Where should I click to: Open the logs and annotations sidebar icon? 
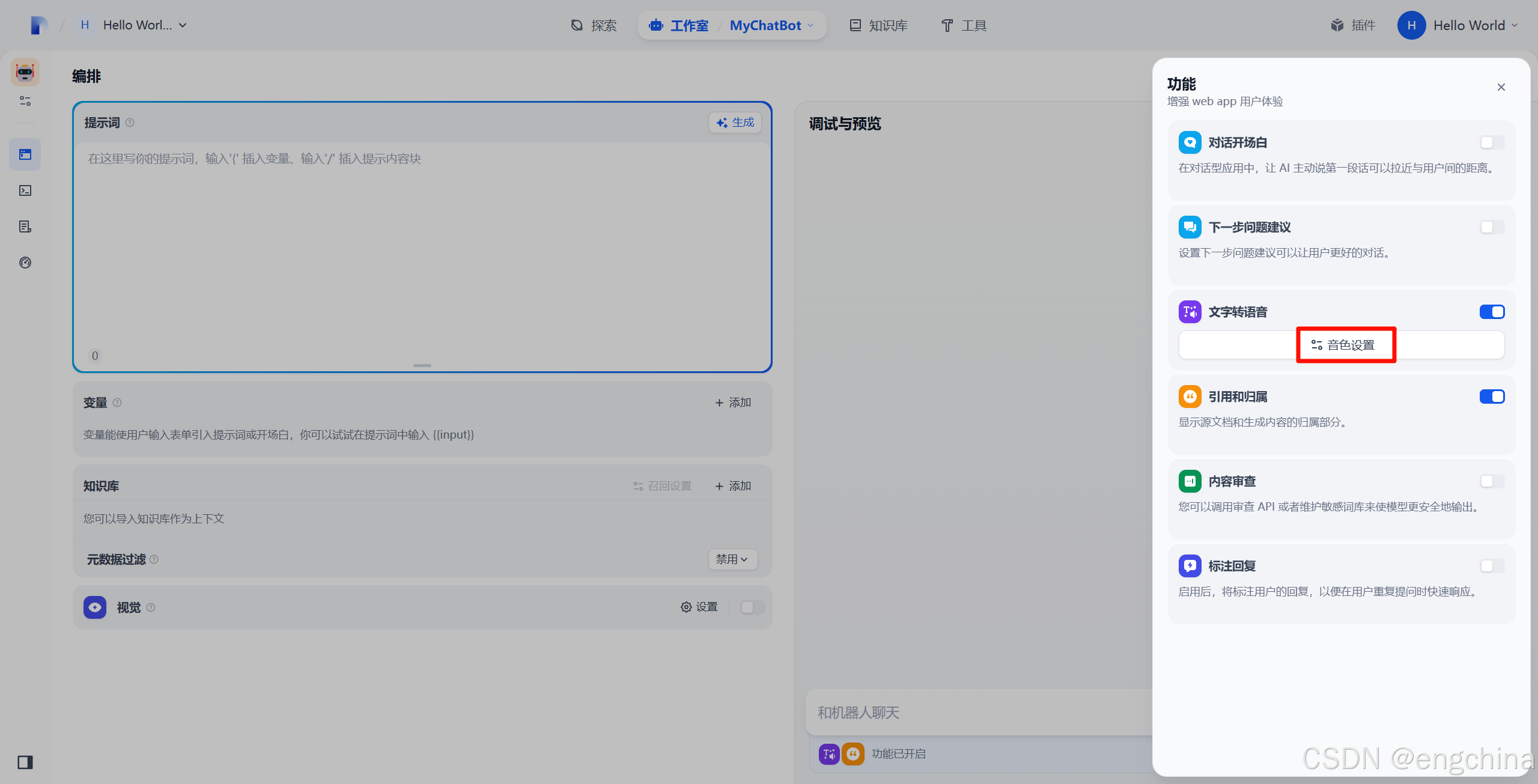(25, 226)
